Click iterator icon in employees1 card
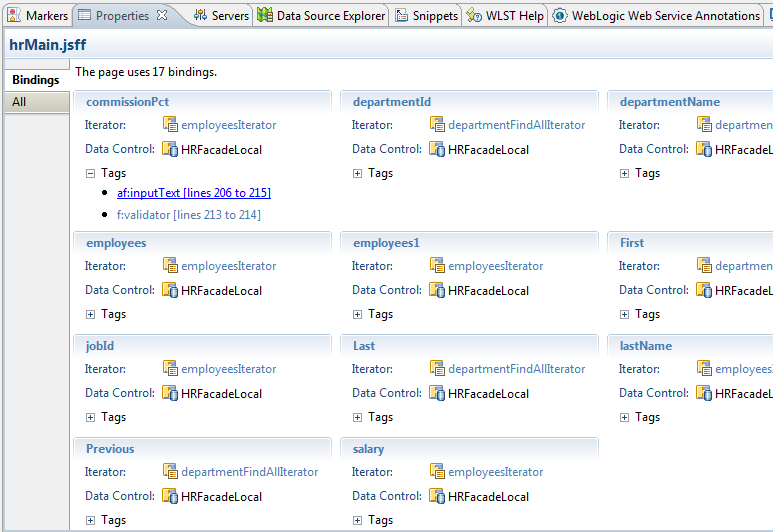 click(437, 265)
